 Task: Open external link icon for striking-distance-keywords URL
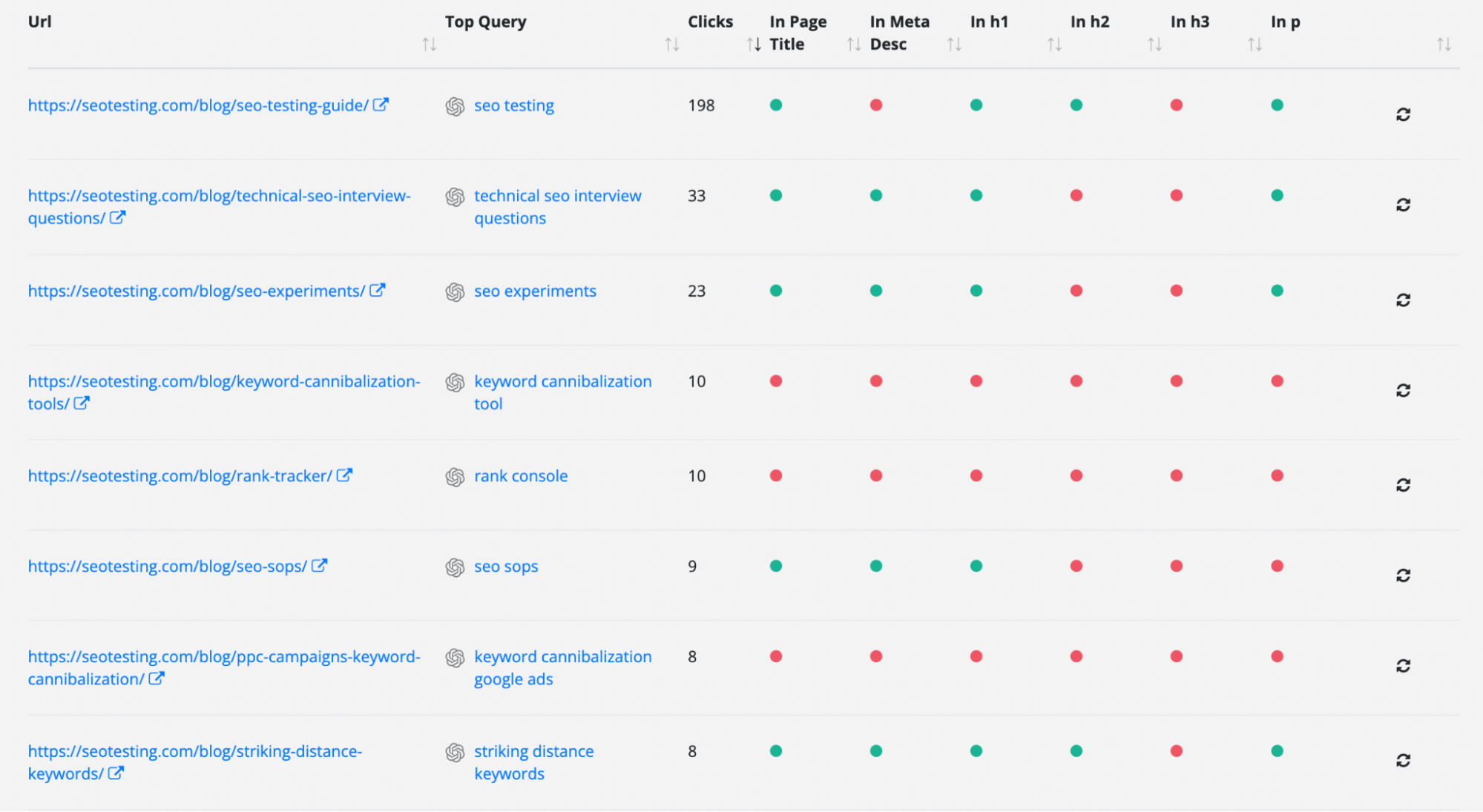[115, 773]
